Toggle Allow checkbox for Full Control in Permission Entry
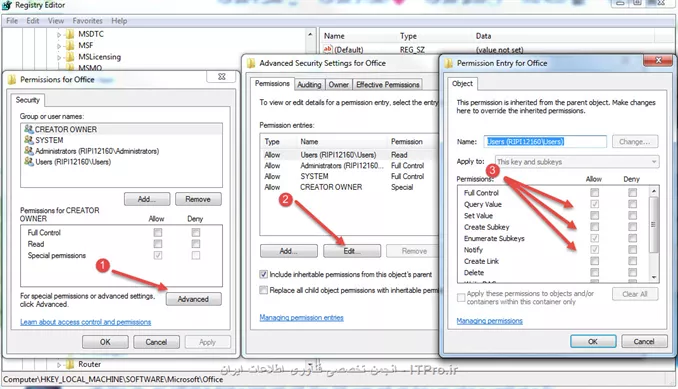Viewport: 678px width, 389px height. (x=595, y=192)
